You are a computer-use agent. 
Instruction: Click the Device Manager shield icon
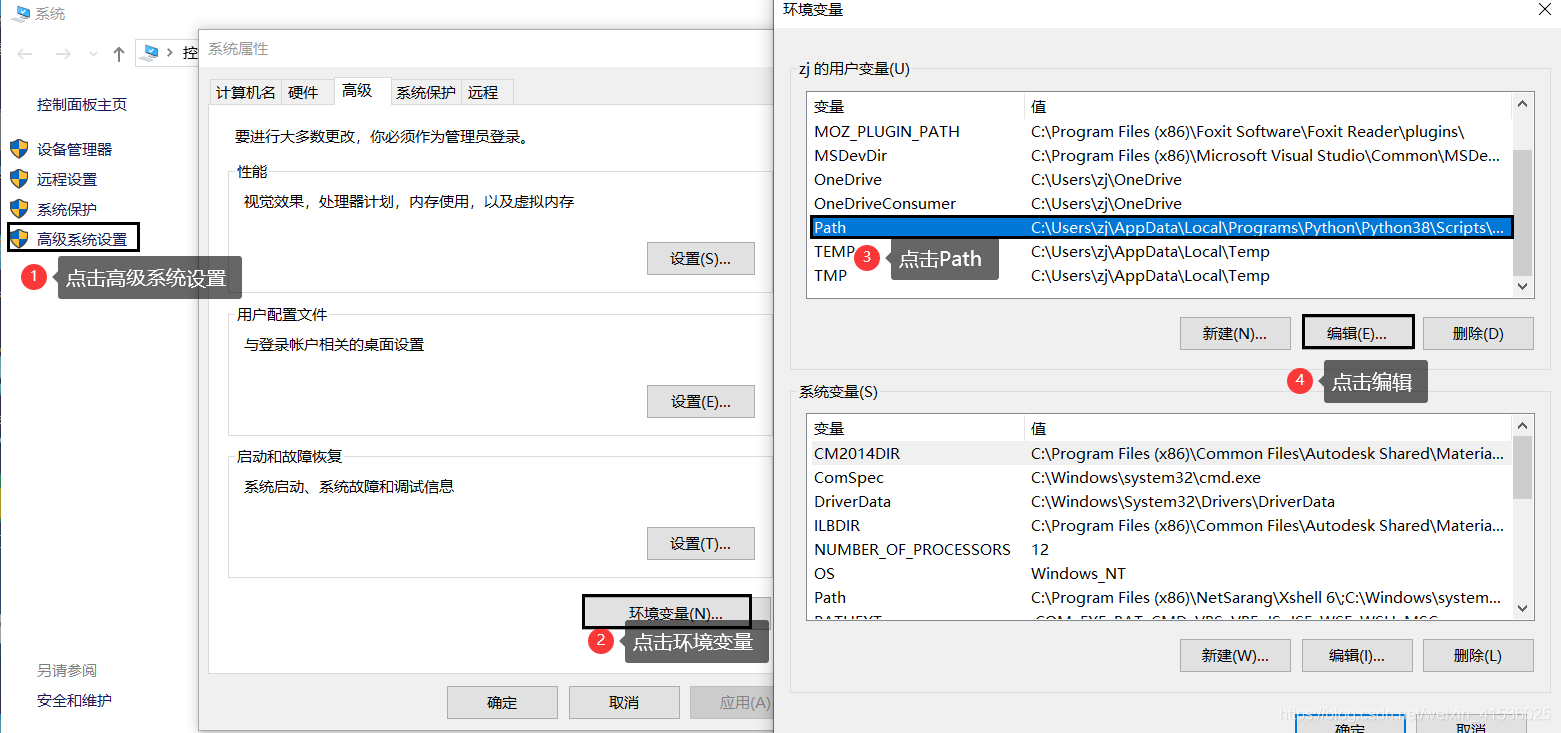(19, 149)
